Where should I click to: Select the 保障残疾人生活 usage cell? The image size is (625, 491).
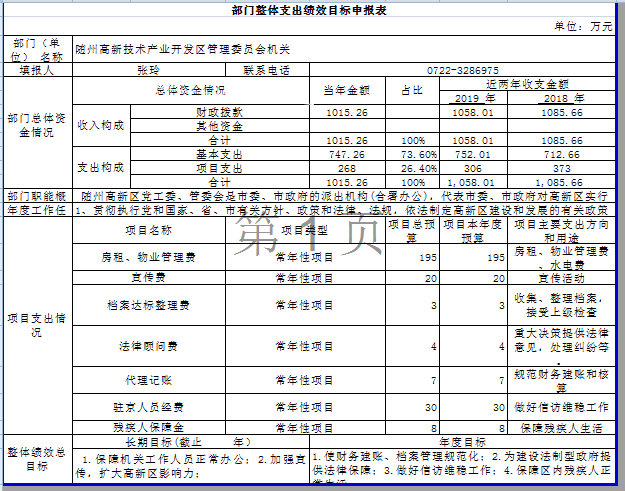(561, 428)
